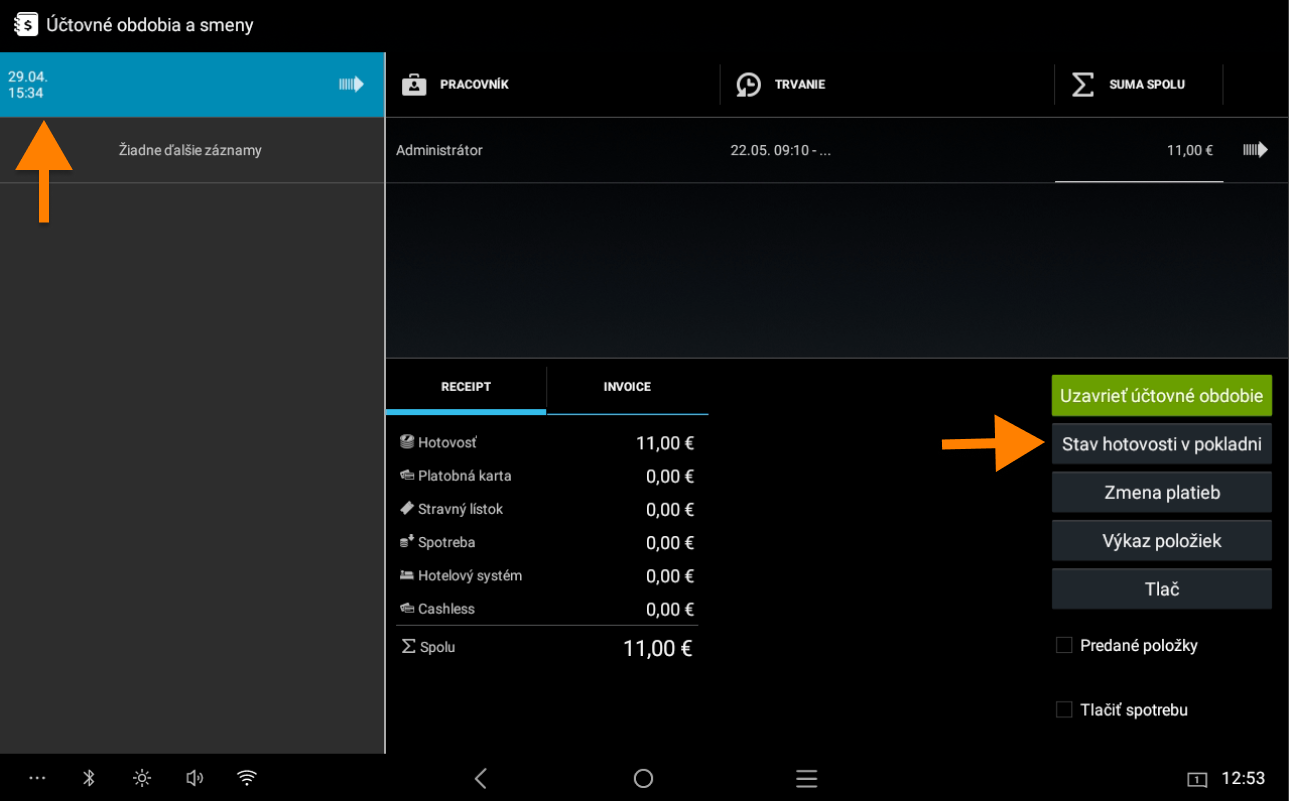Expand the 29.04. period arrow
Screen dimensions: 1289x805
(351, 85)
